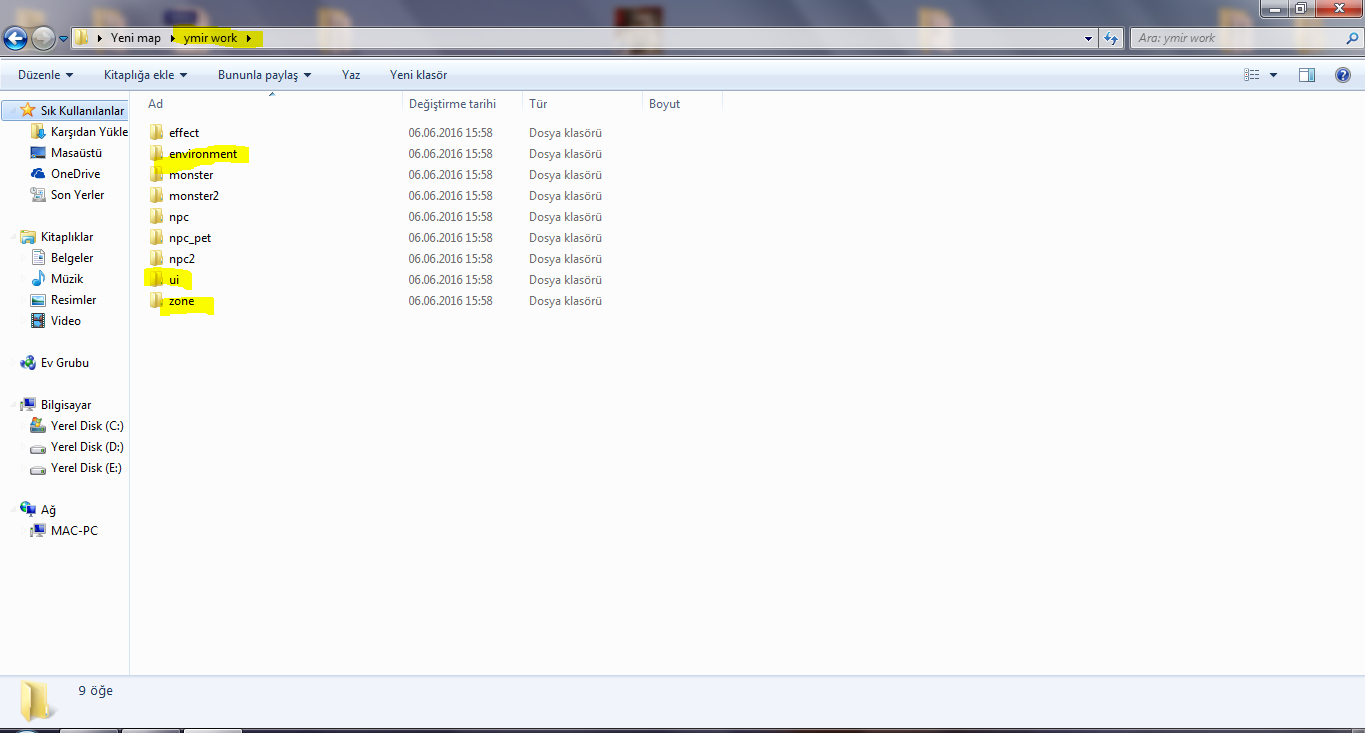Click Yeni map in the address breadcrumb

136,38
